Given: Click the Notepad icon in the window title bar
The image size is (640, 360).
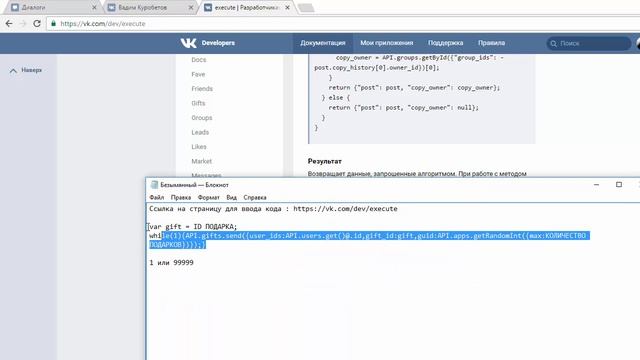Looking at the screenshot, I should click(154, 185).
